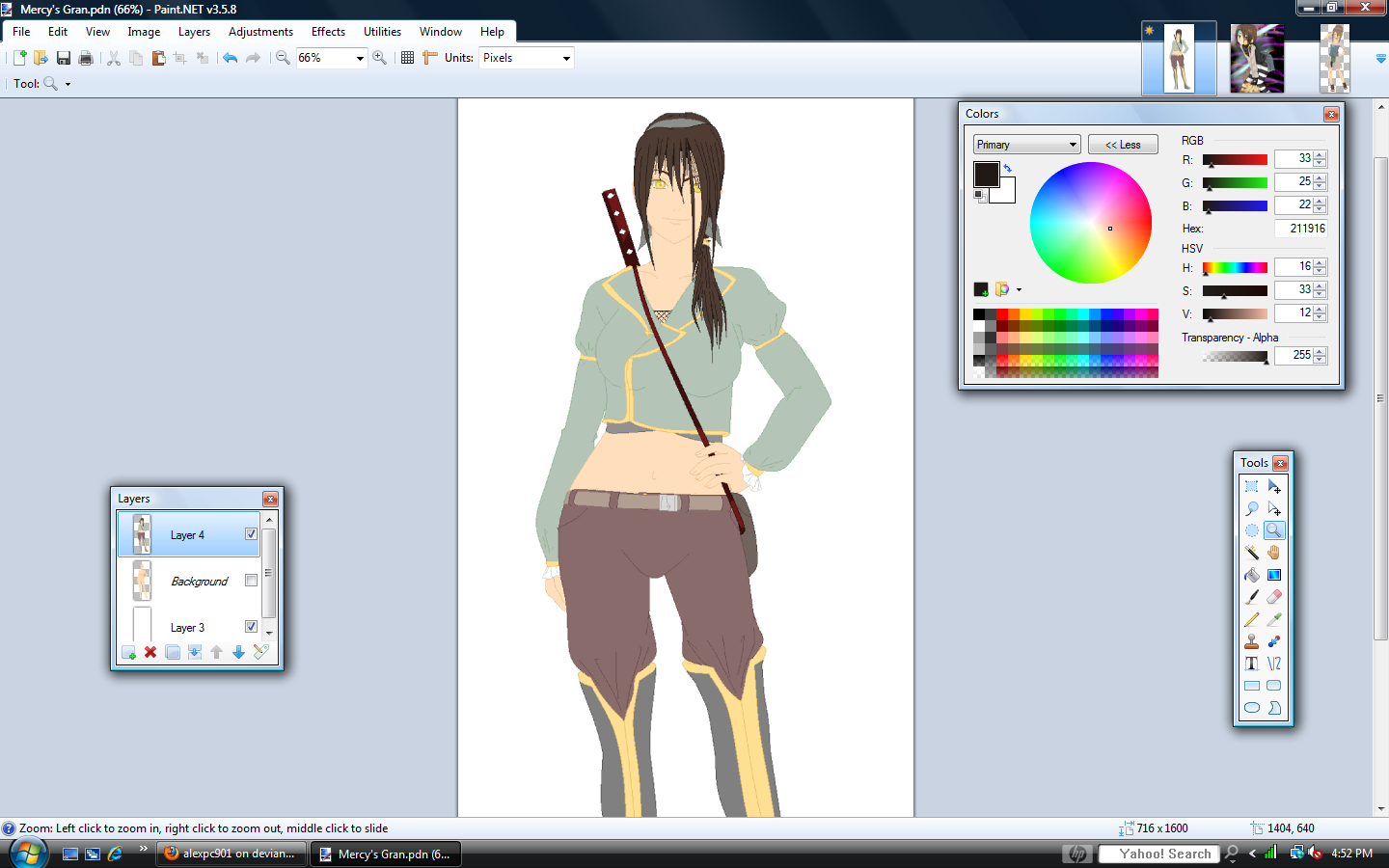Select the Line/Curve tool
This screenshot has height=868, width=1389.
[1274, 664]
